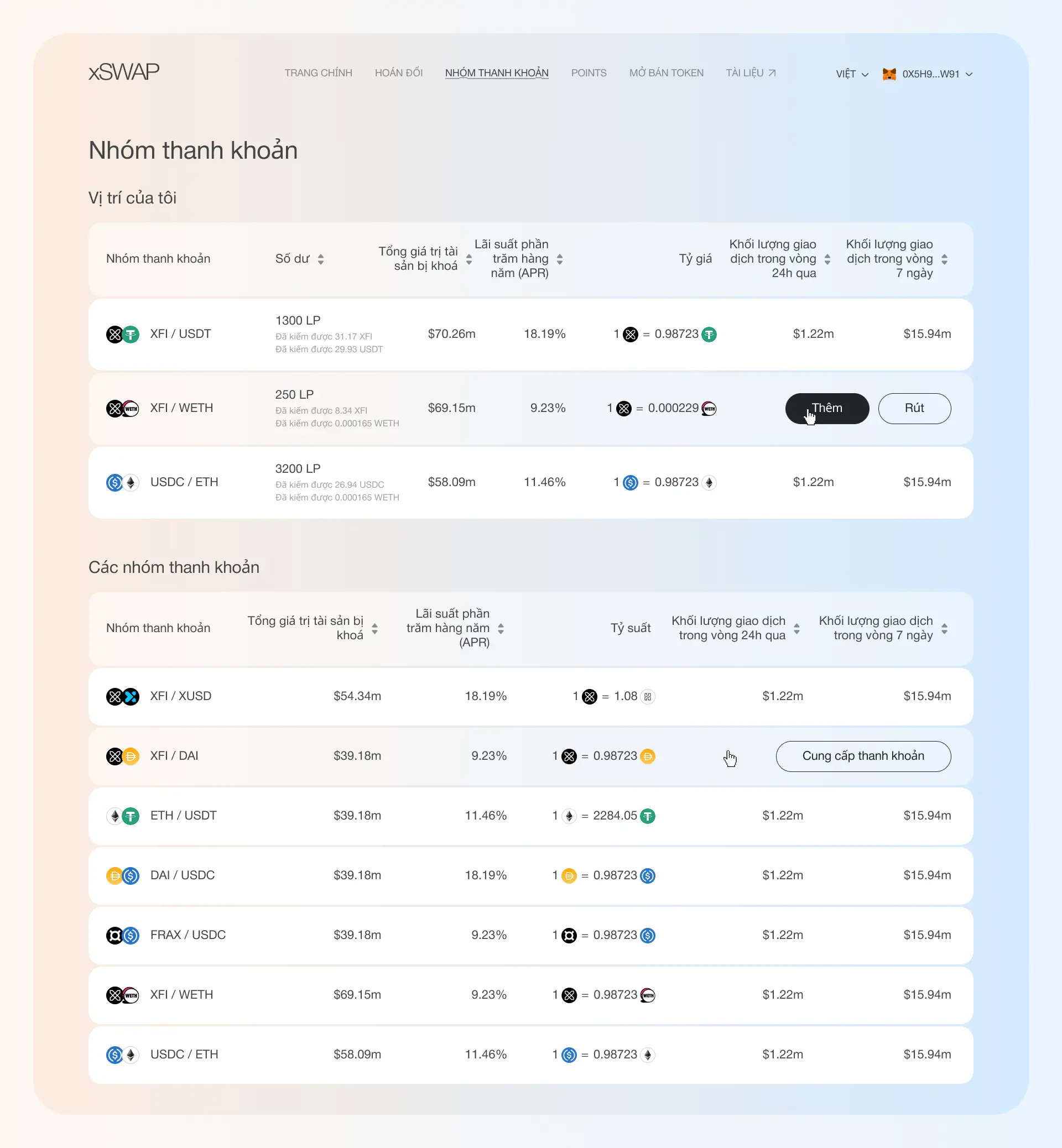Screen dimensions: 1062x1148
Task: Click the Rút button for XFI / WETH
Action: (x=914, y=409)
